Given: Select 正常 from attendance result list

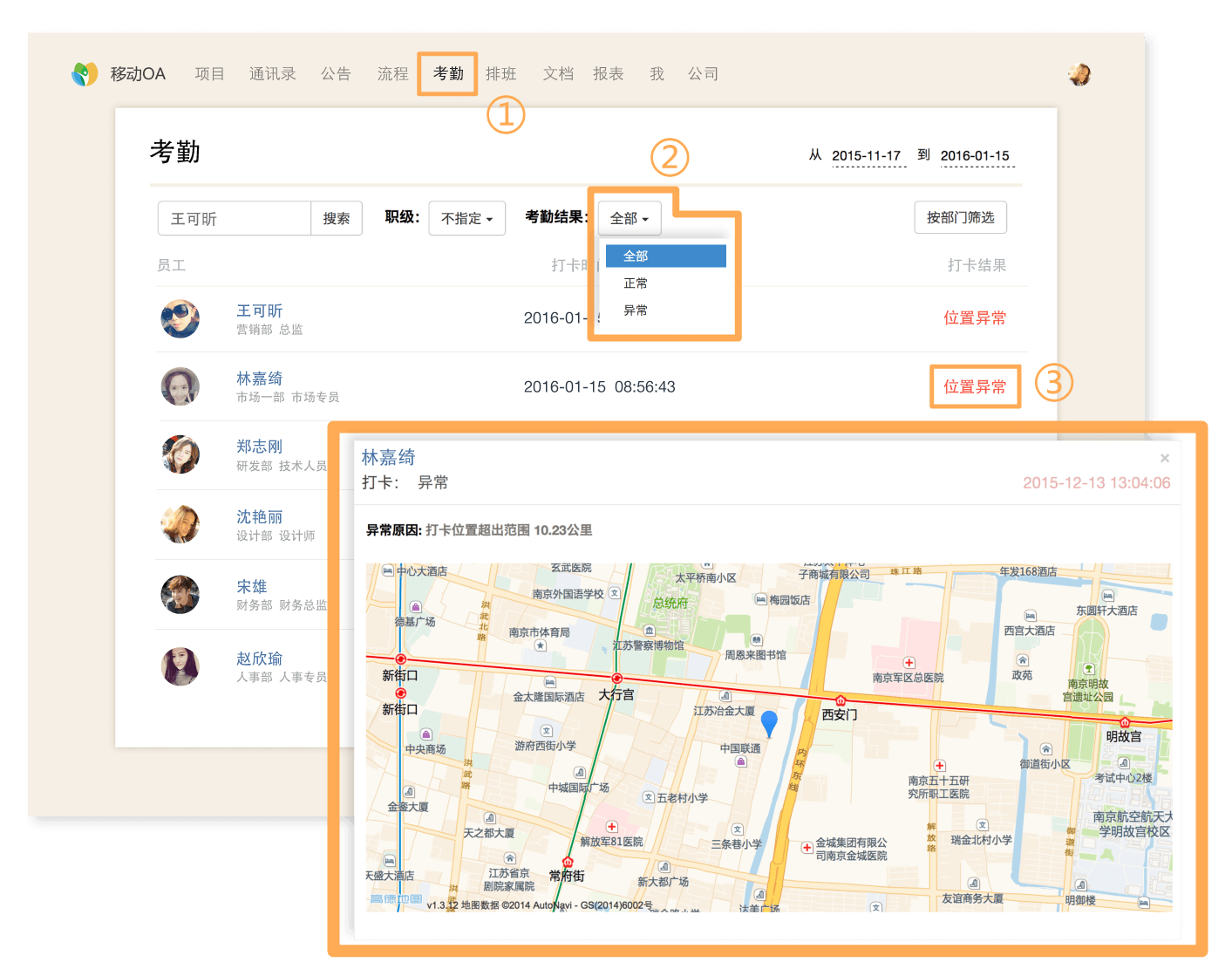Looking at the screenshot, I should click(x=636, y=283).
